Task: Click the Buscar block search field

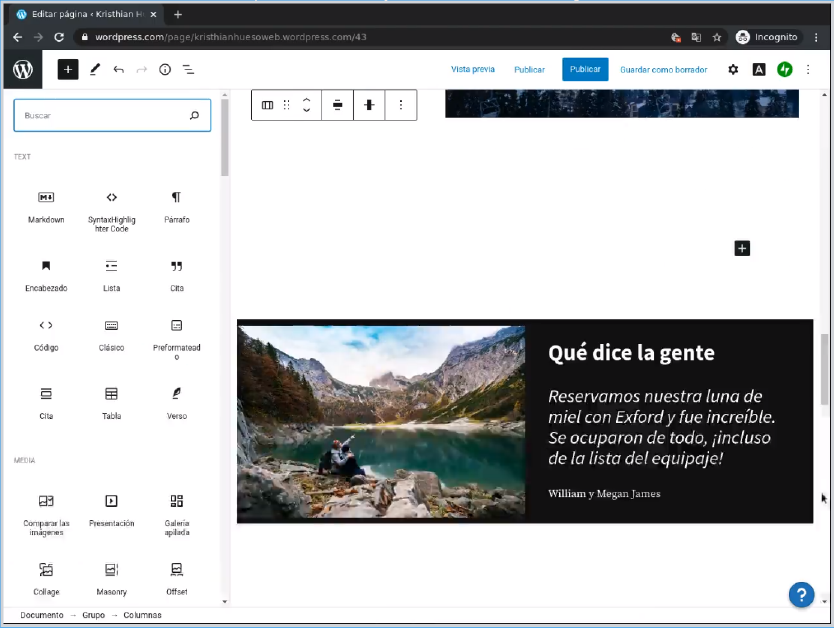Action: [x=112, y=115]
